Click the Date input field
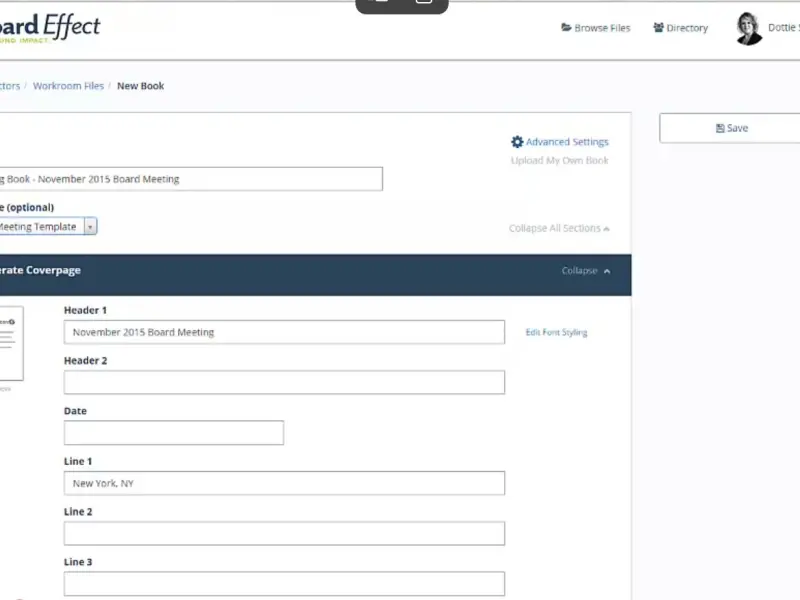Viewport: 800px width, 600px height. point(174,433)
